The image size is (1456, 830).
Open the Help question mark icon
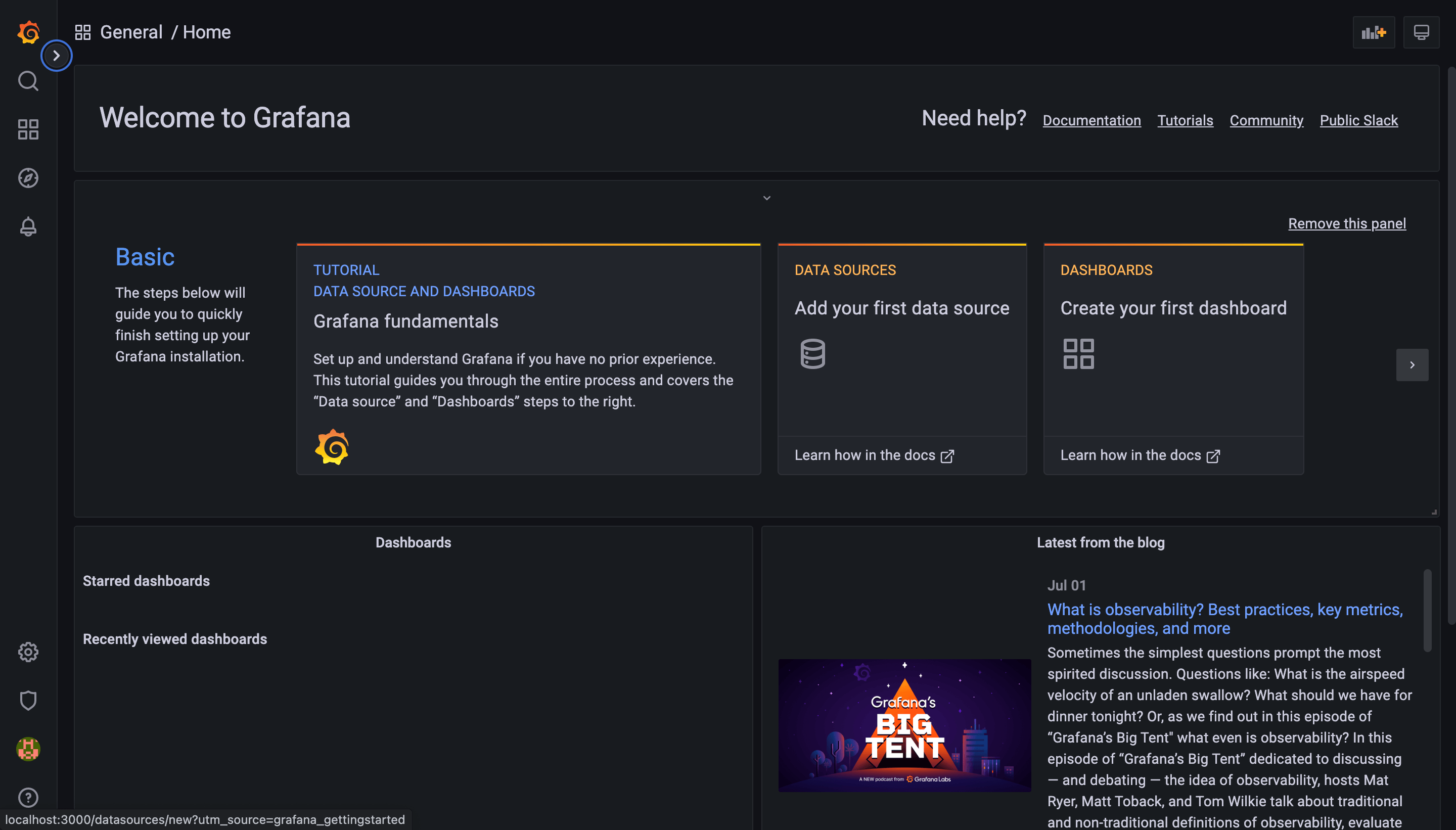point(28,797)
